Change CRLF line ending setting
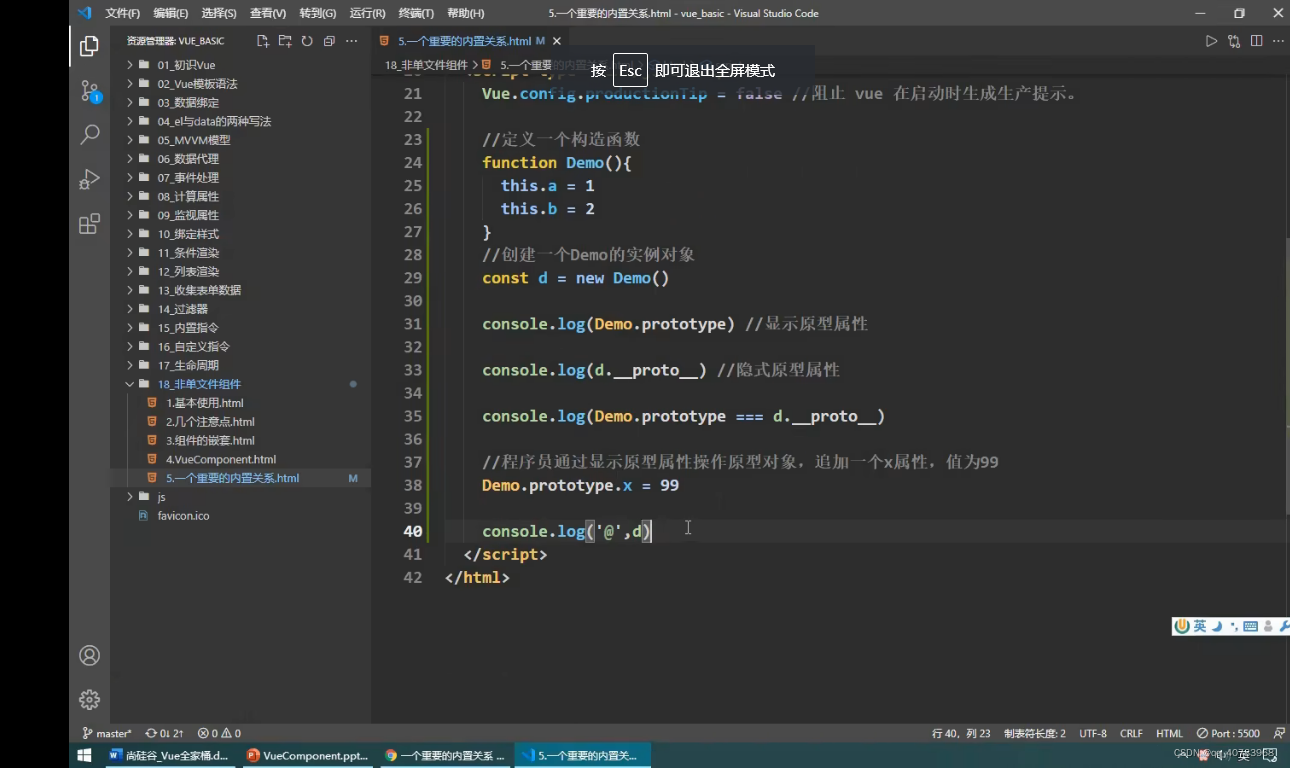 tap(1131, 733)
